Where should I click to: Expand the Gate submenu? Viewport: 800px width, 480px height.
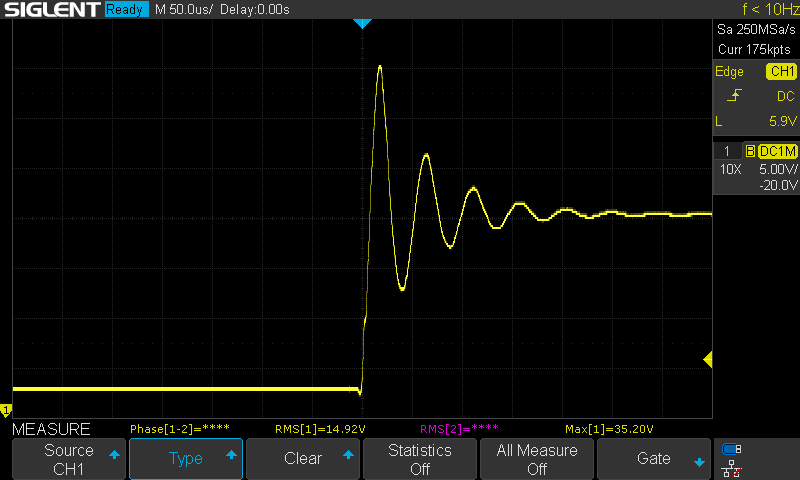654,459
